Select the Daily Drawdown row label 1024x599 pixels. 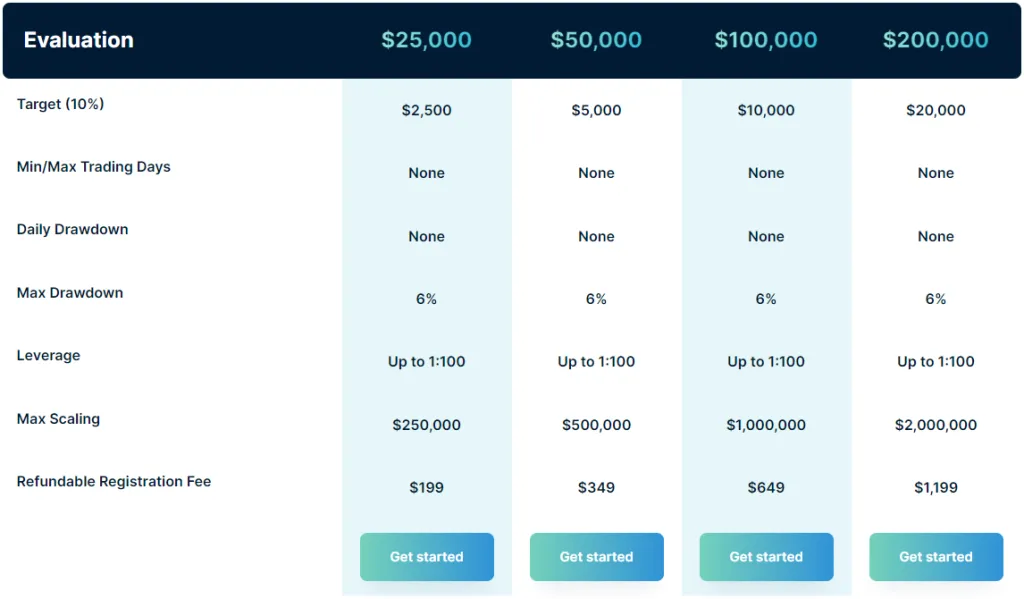[x=72, y=229]
